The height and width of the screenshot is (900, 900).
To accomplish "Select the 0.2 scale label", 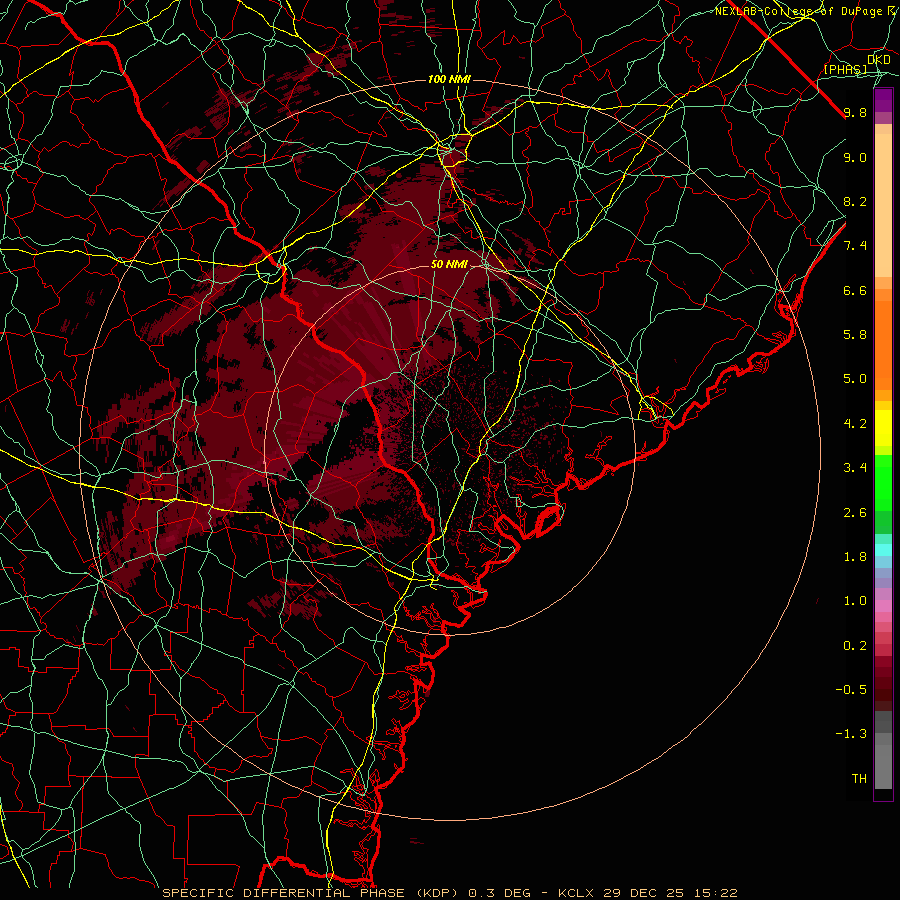I will [855, 646].
